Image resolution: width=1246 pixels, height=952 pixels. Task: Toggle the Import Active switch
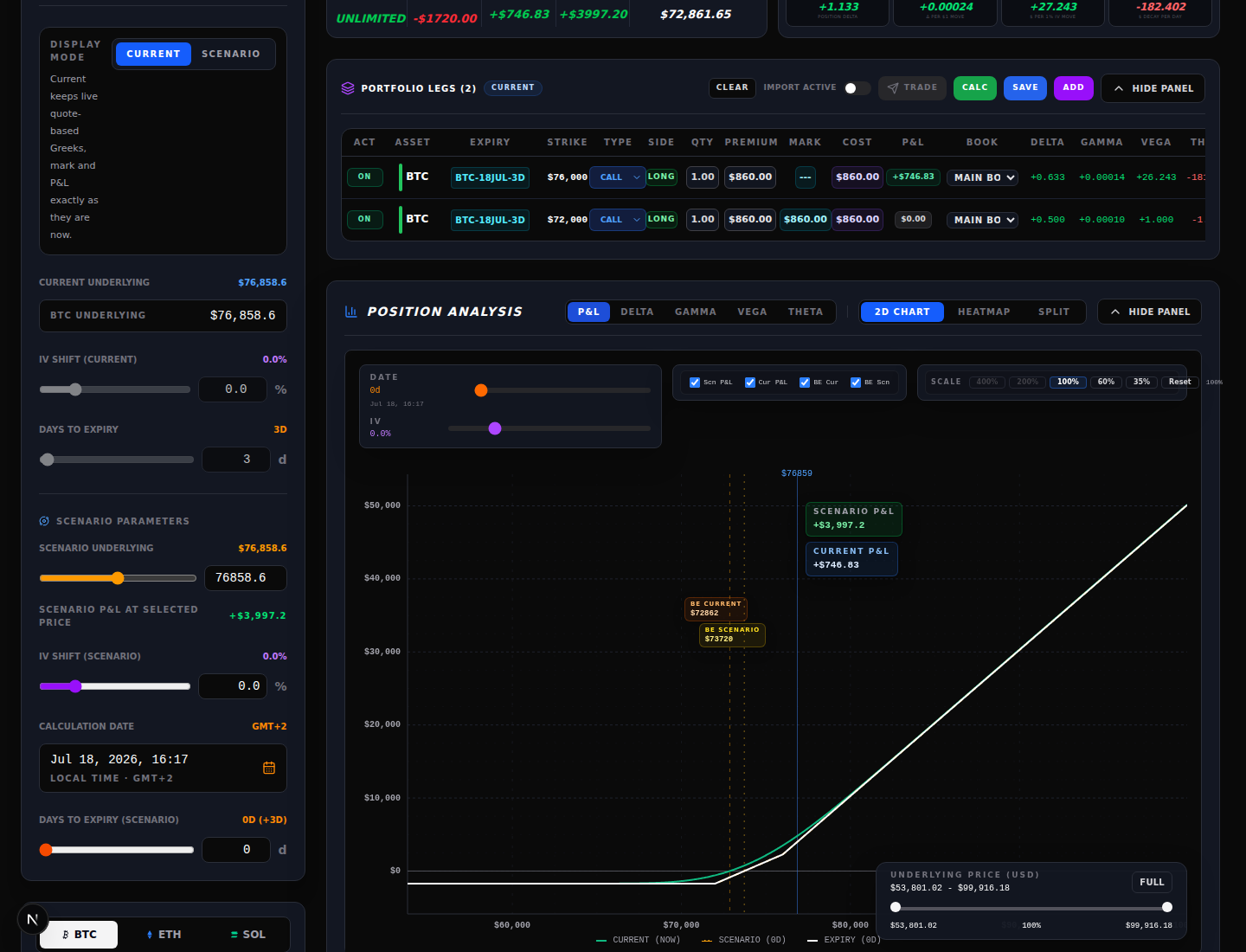[x=857, y=88]
